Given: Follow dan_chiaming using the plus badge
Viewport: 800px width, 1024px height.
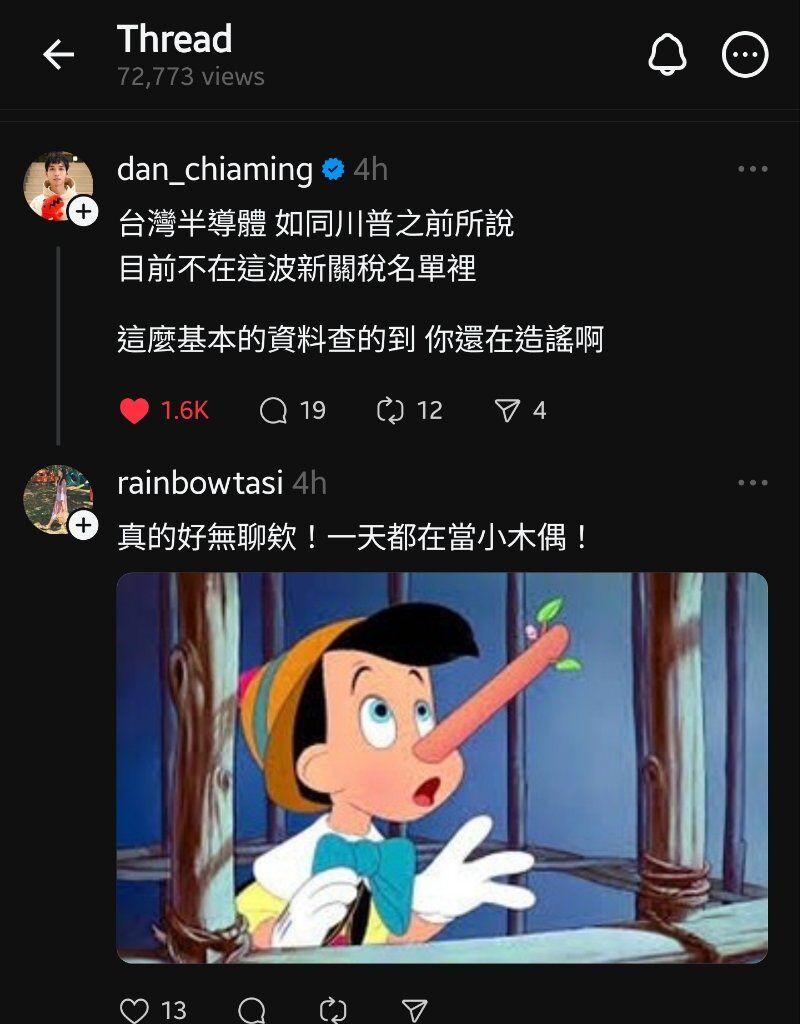Looking at the screenshot, I should coord(84,212).
